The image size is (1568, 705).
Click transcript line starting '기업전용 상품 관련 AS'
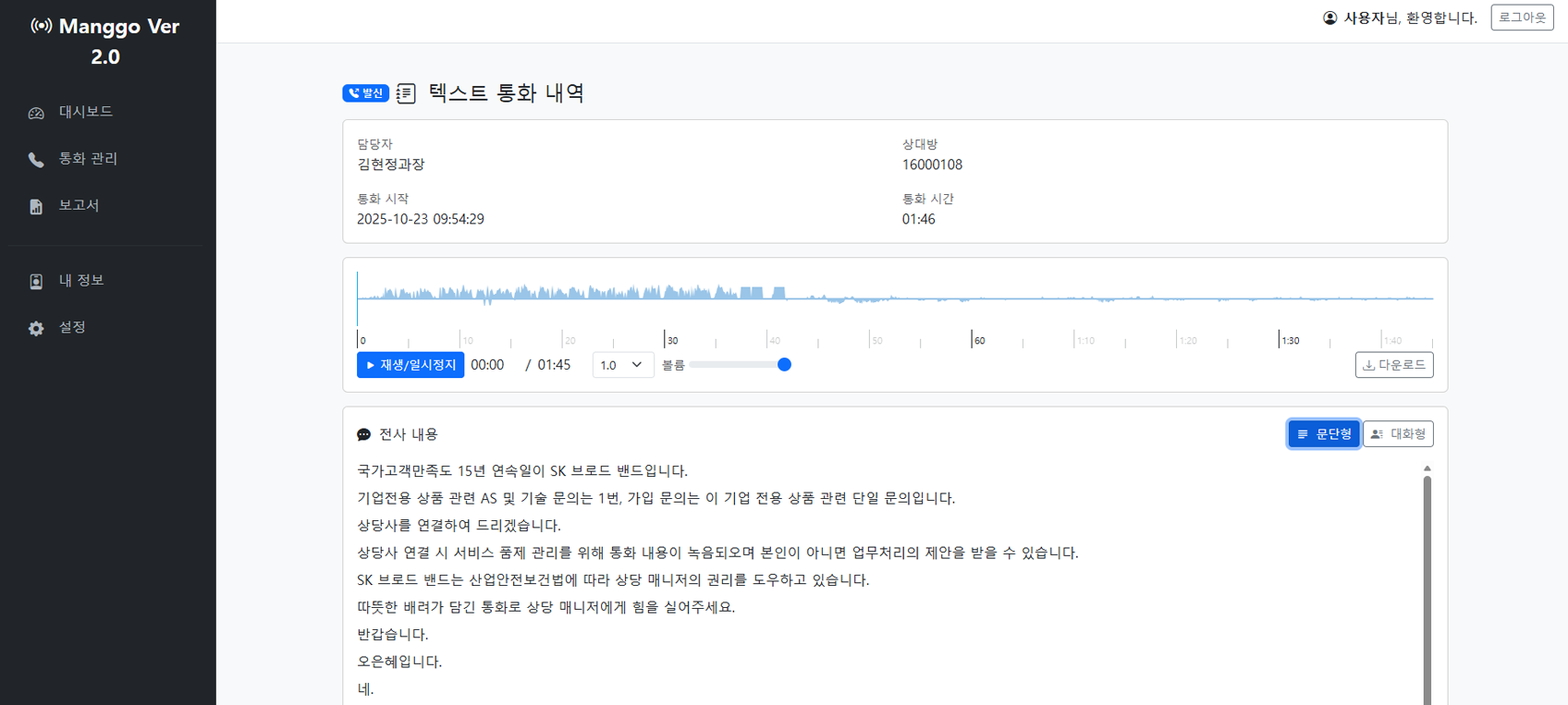656,498
